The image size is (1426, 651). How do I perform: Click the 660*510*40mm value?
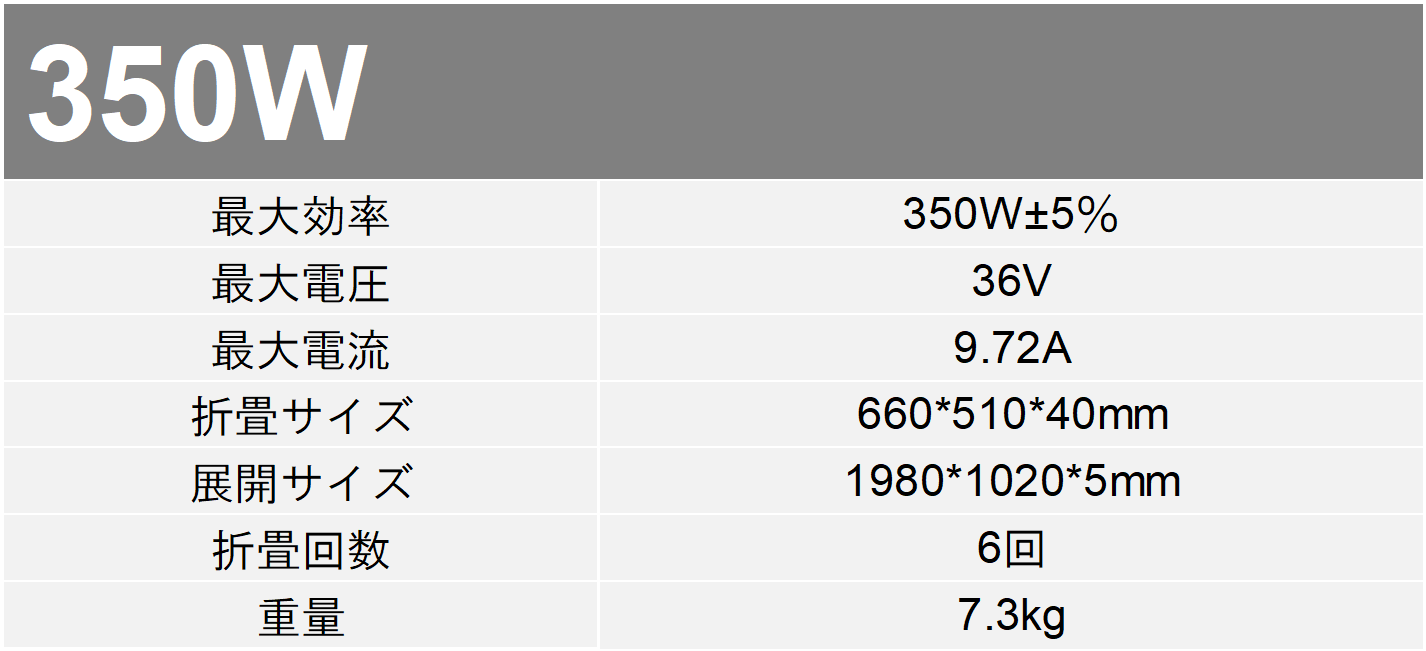click(1012, 415)
